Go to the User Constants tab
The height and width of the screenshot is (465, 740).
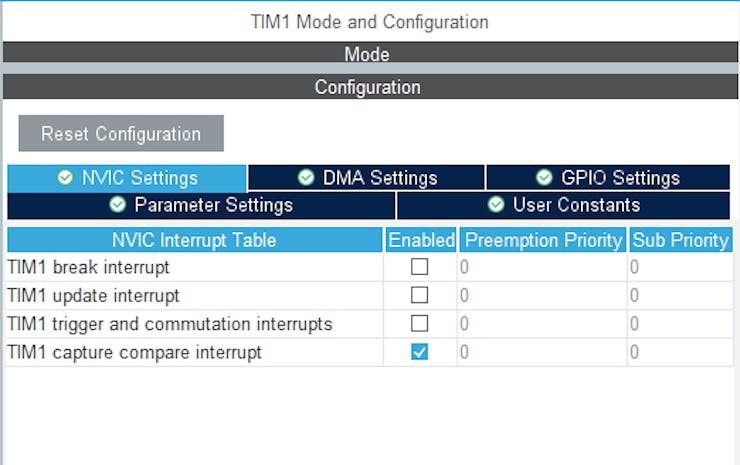(564, 205)
